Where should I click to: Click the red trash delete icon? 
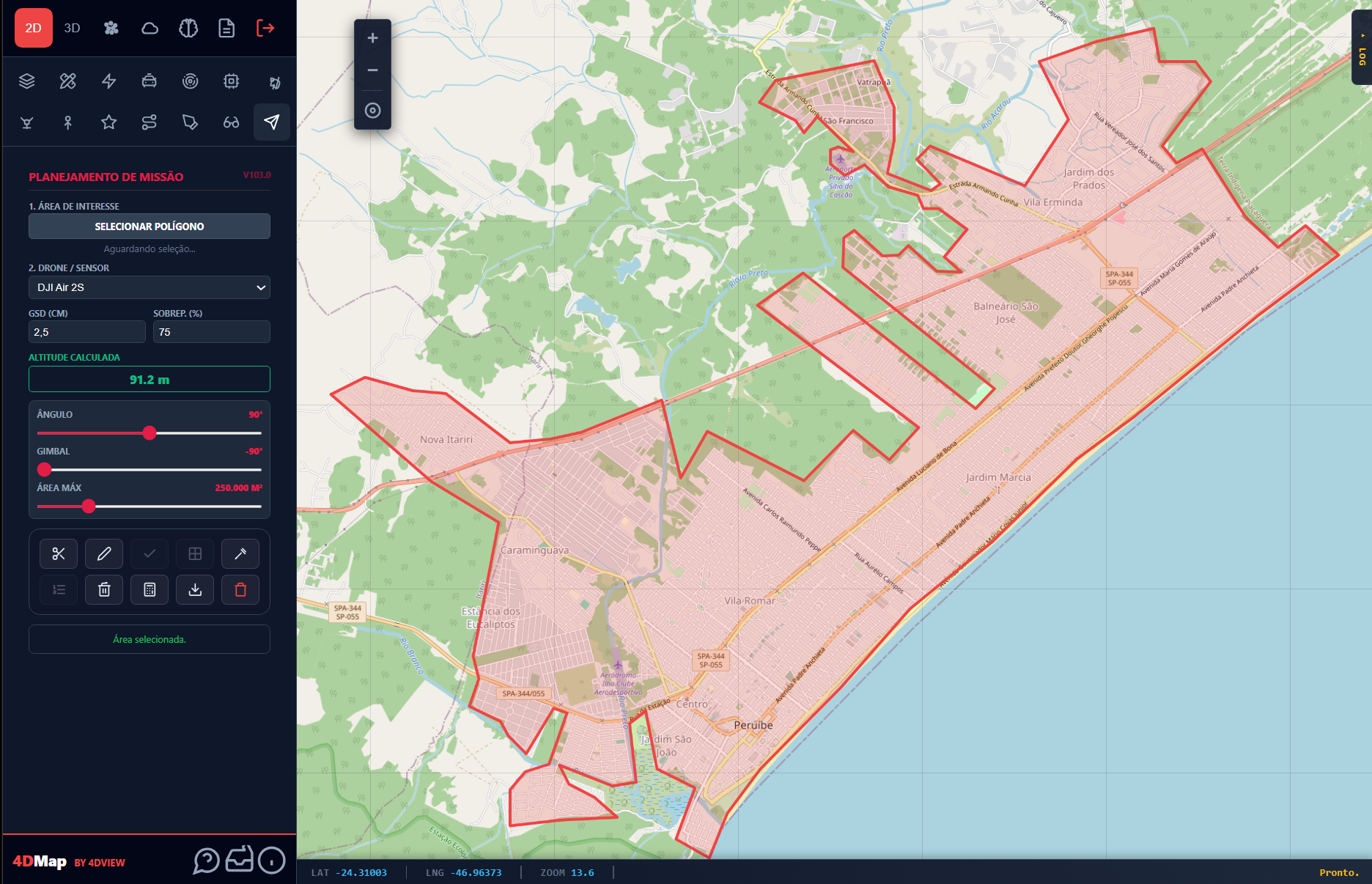click(240, 589)
